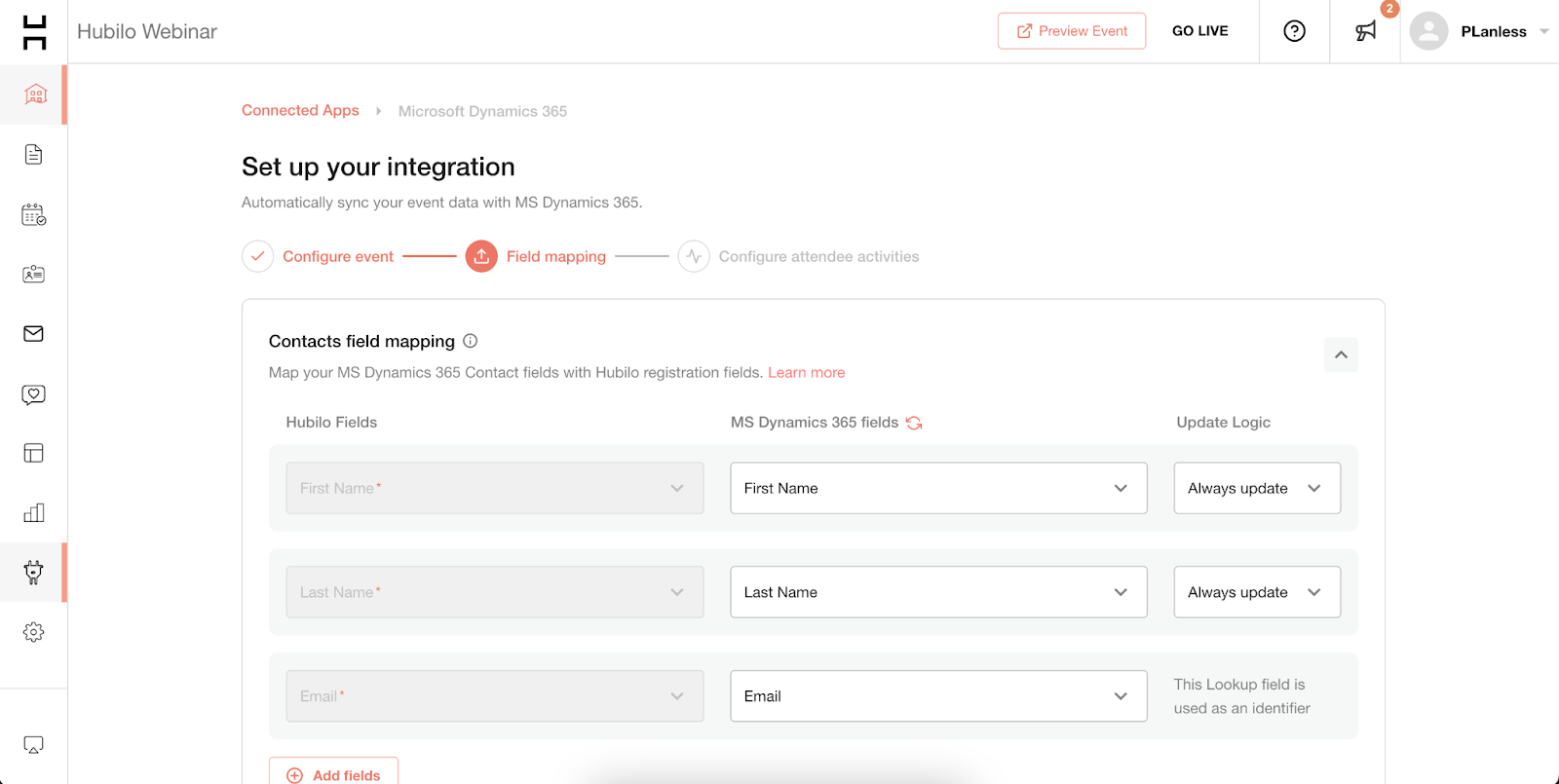1559x784 pixels.
Task: Open the MS Dynamics Last Name dropdown
Action: tap(938, 592)
